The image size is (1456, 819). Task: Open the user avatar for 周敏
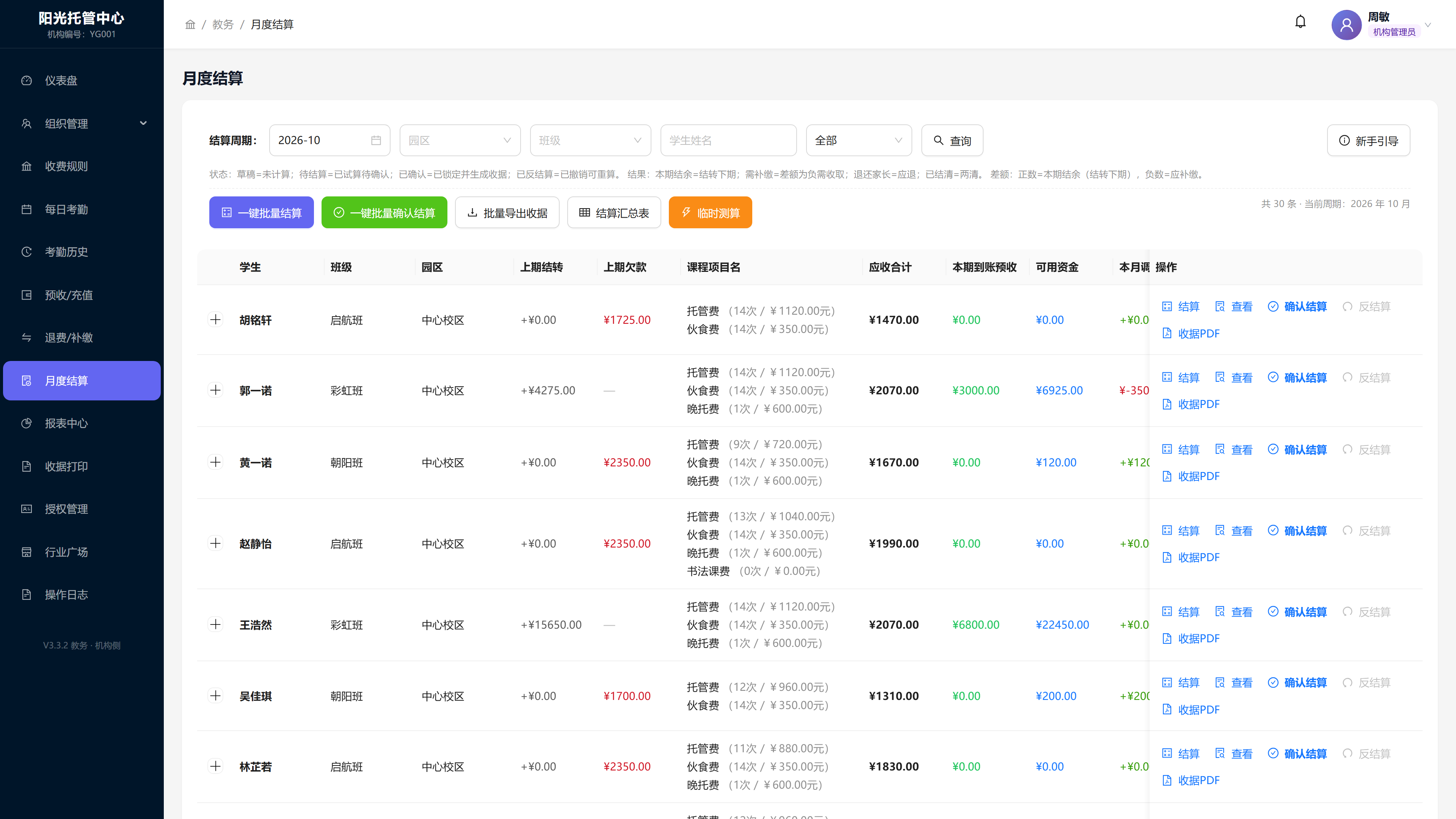(x=1346, y=24)
